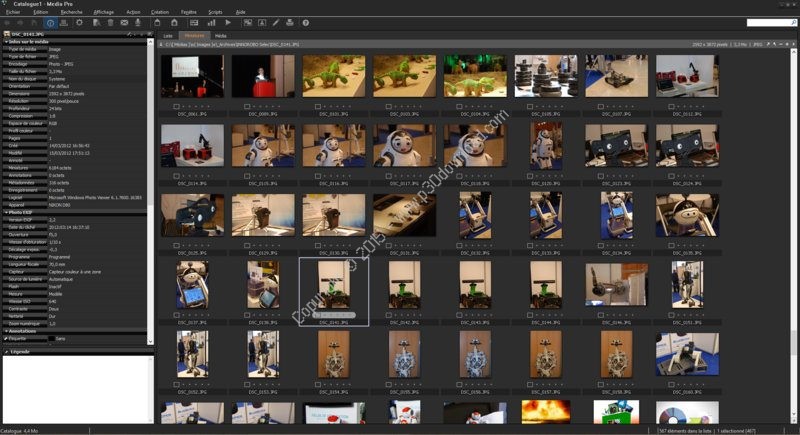Viewport: 800px width, 435px height.
Task: Click the image editor toolbar icon
Action: point(247,23)
